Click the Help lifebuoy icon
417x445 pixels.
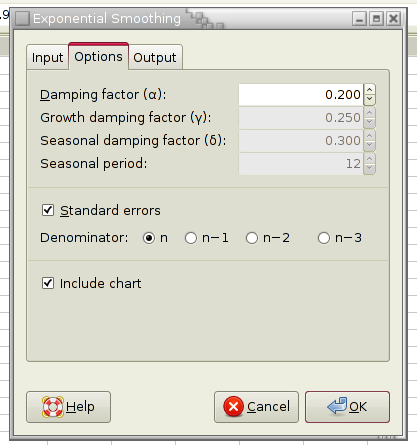53,407
